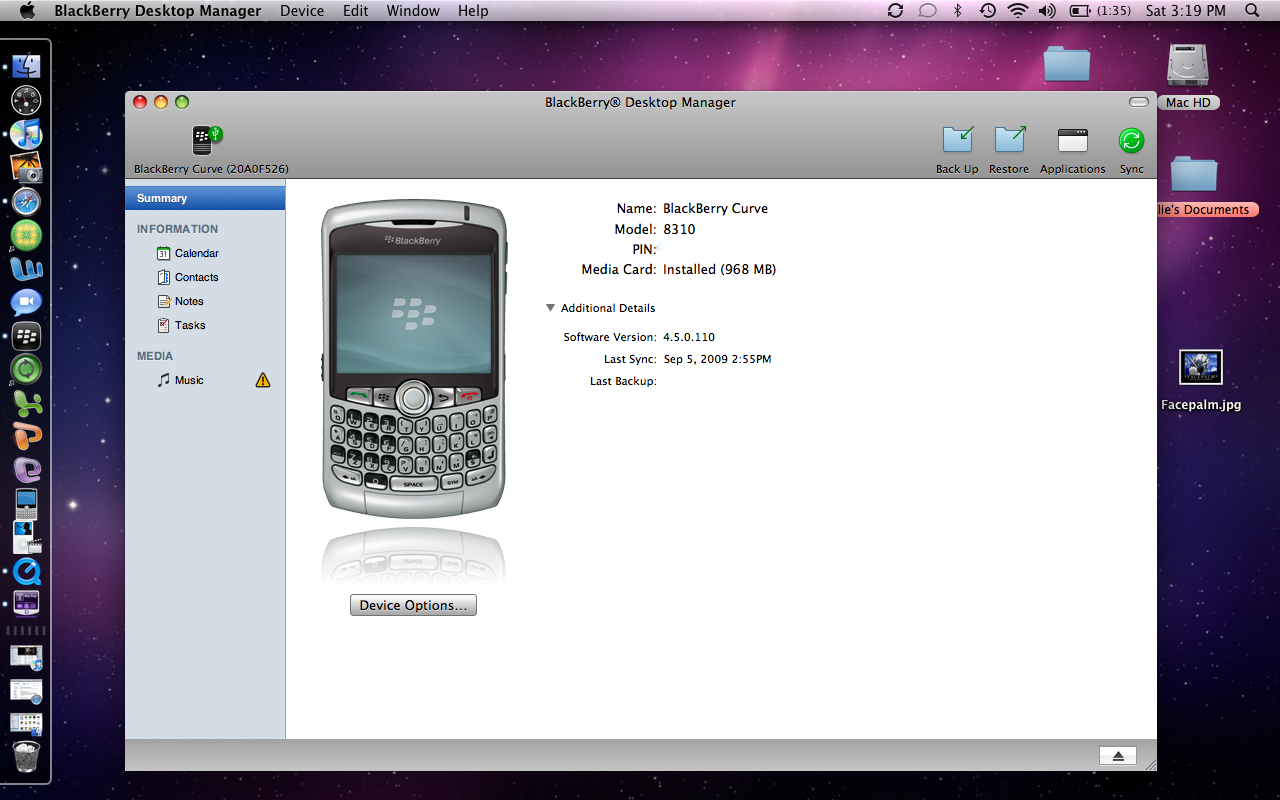Click the Installed (968 MB) media card value

(720, 269)
